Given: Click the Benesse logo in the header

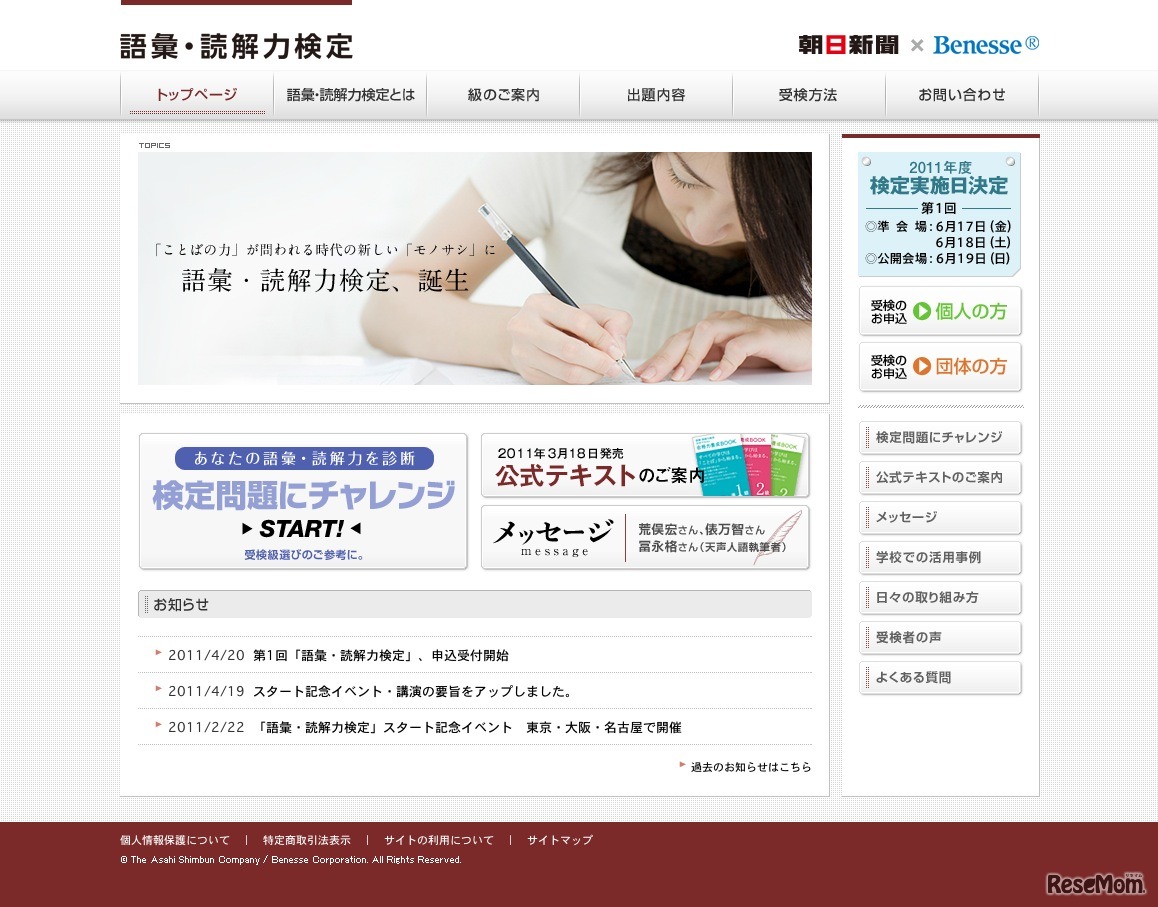Looking at the screenshot, I should [x=986, y=45].
